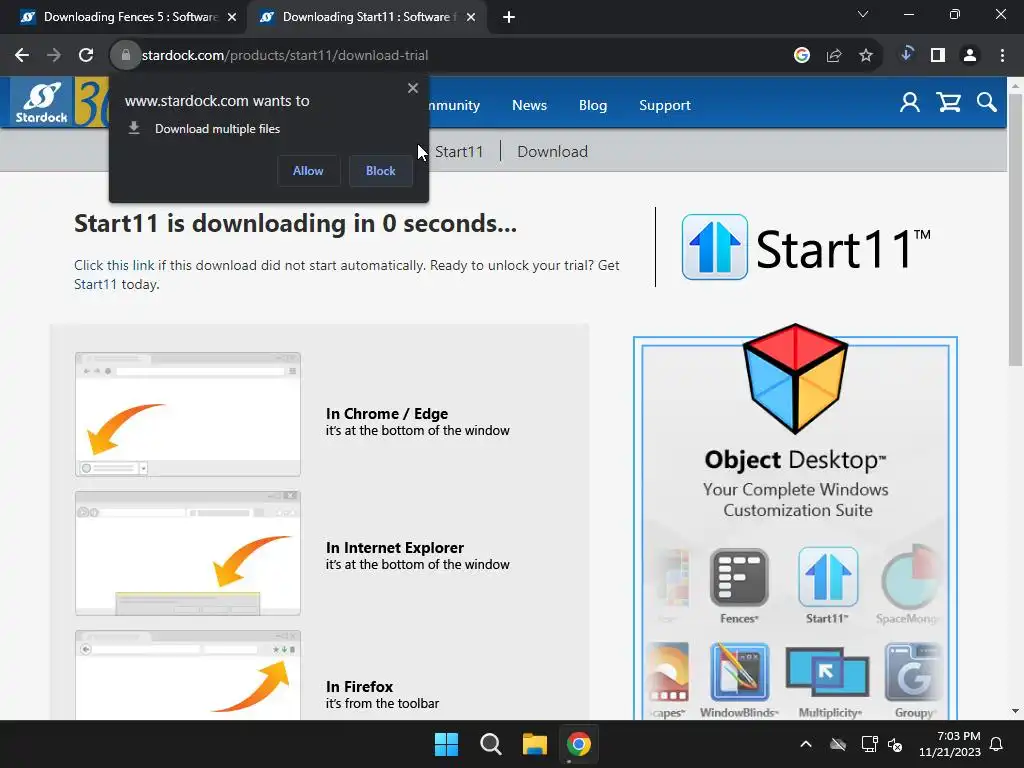Open the network tray icon

(x=869, y=744)
